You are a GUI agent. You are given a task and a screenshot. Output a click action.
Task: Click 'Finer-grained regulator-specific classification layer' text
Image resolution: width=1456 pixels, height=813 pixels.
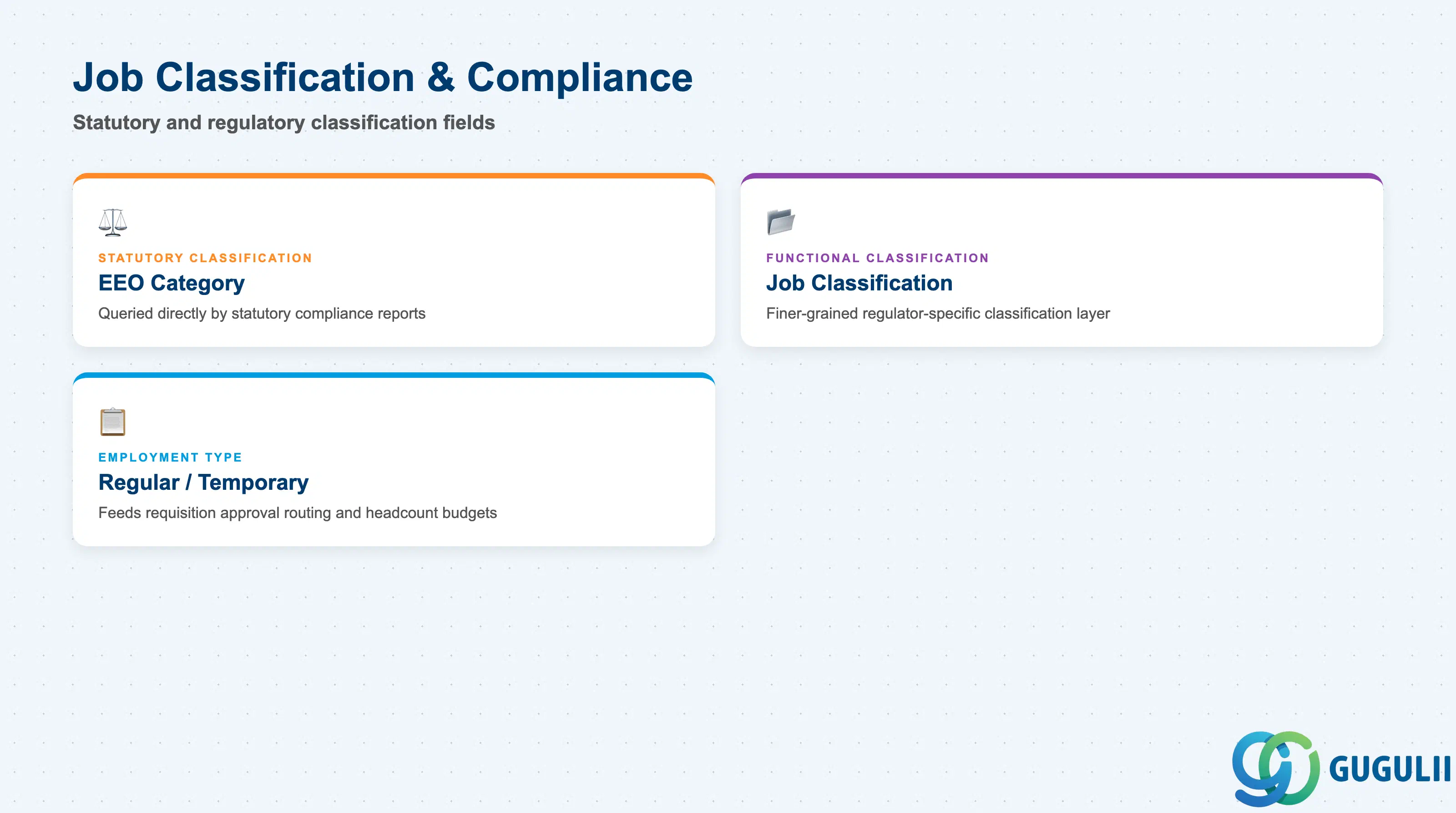click(x=938, y=314)
